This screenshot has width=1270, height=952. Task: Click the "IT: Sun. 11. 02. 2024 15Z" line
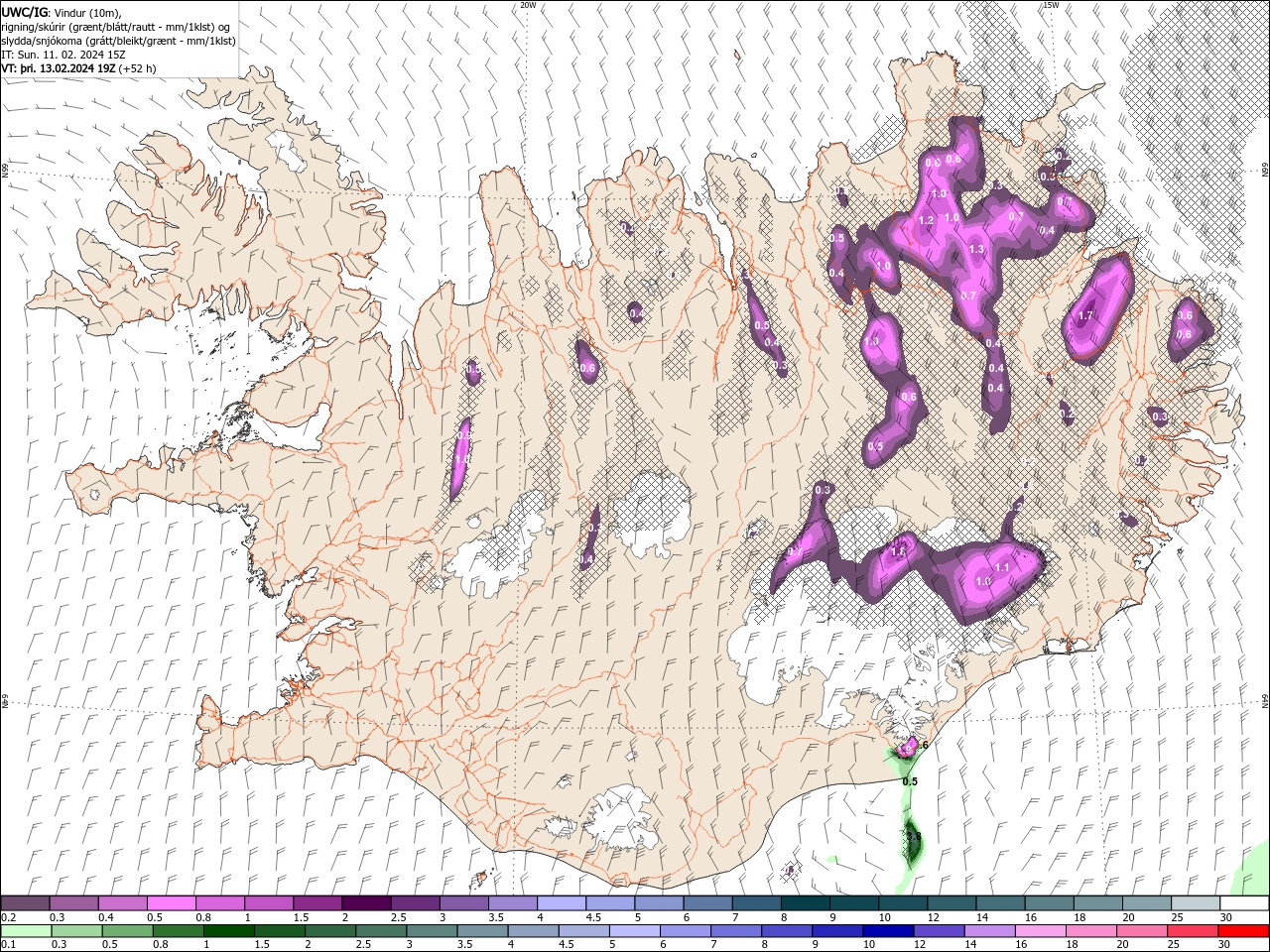tap(63, 55)
